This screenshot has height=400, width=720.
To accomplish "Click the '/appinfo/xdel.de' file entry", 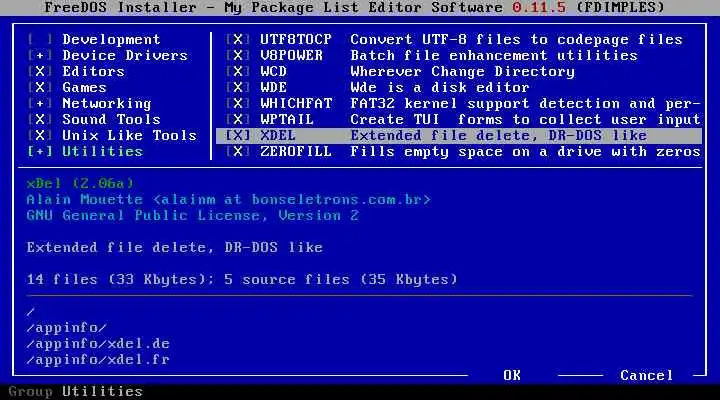I will point(98,344).
